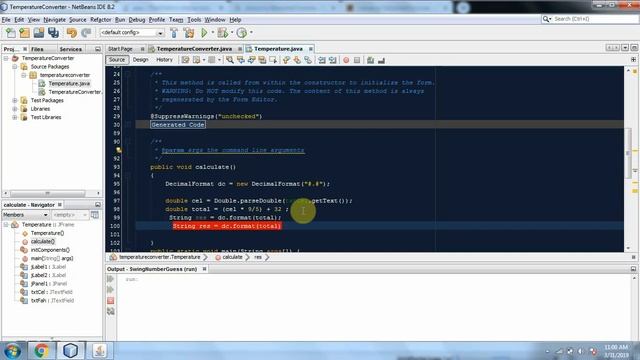Click the Redo toolbar icon
Viewport: 640px width, 360px height.
[x=86, y=33]
